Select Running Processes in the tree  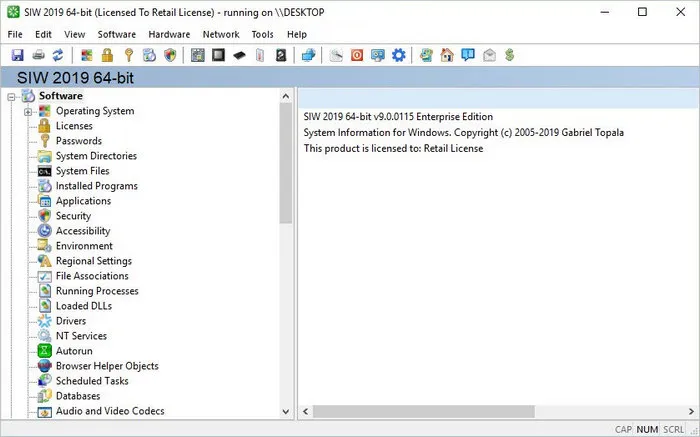click(97, 291)
